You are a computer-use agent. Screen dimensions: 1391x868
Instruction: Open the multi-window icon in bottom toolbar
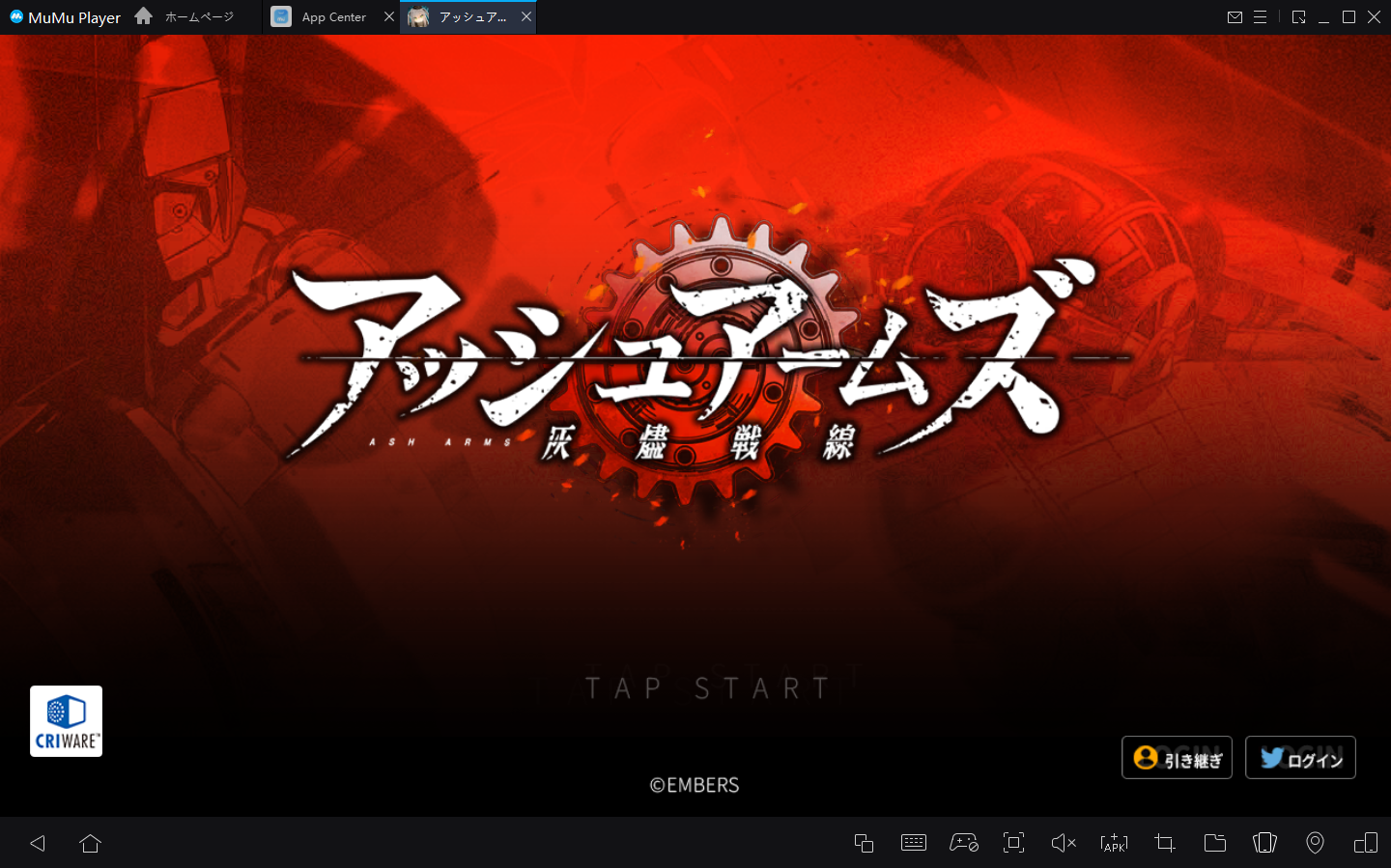(x=864, y=843)
